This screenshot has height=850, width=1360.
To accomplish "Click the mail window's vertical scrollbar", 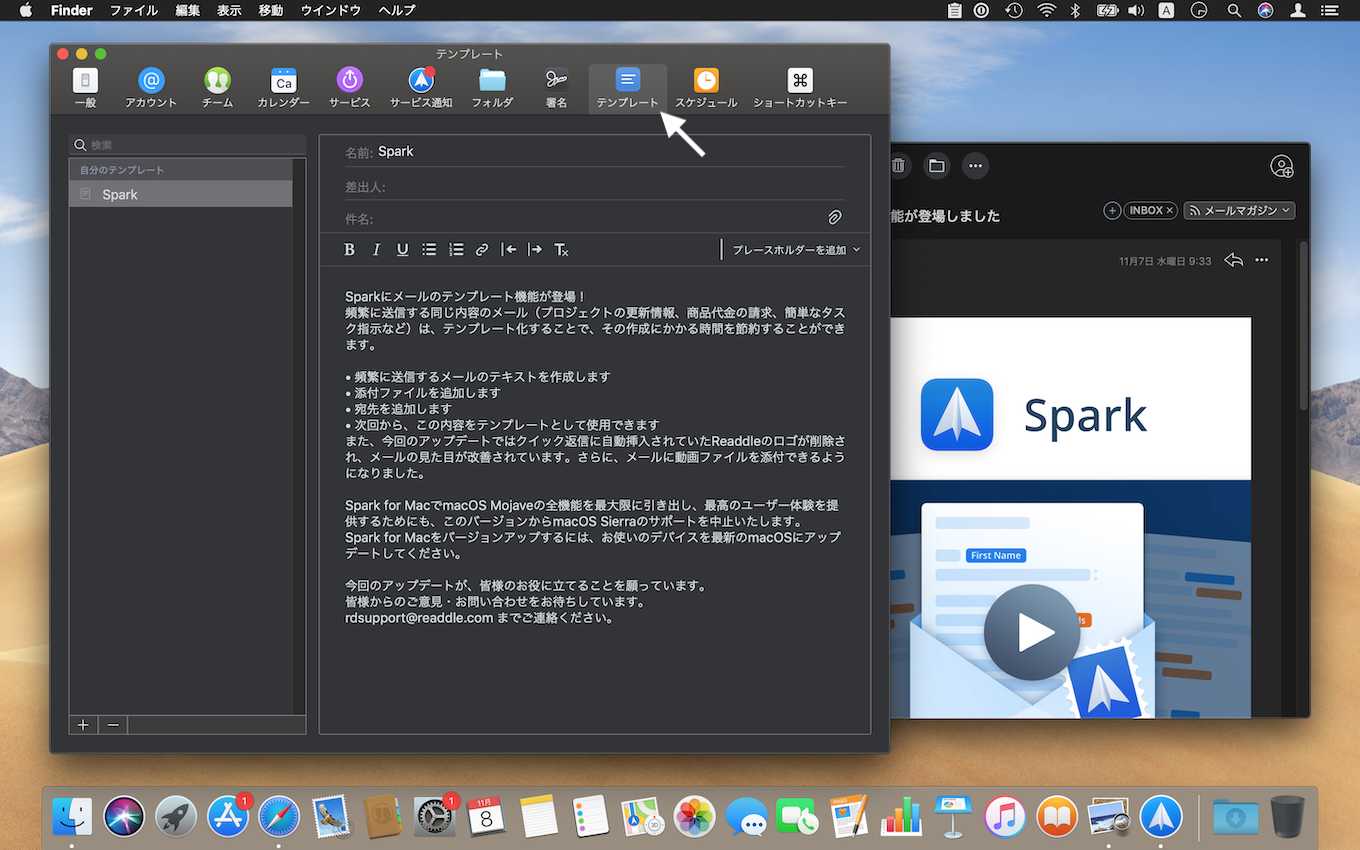I will pos(1303,325).
